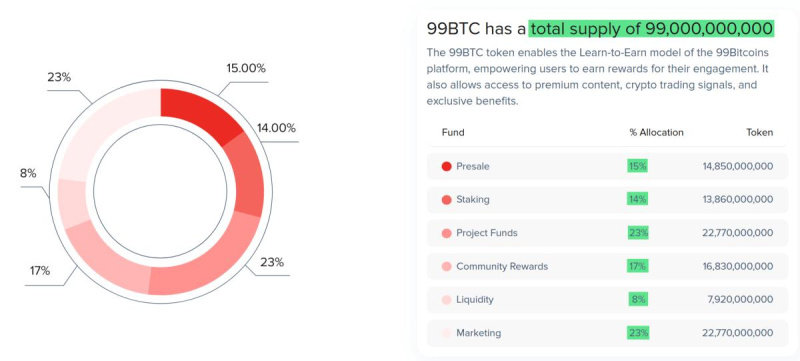Click the 8% Liquidity allocation badge
This screenshot has width=800, height=361.
[638, 299]
